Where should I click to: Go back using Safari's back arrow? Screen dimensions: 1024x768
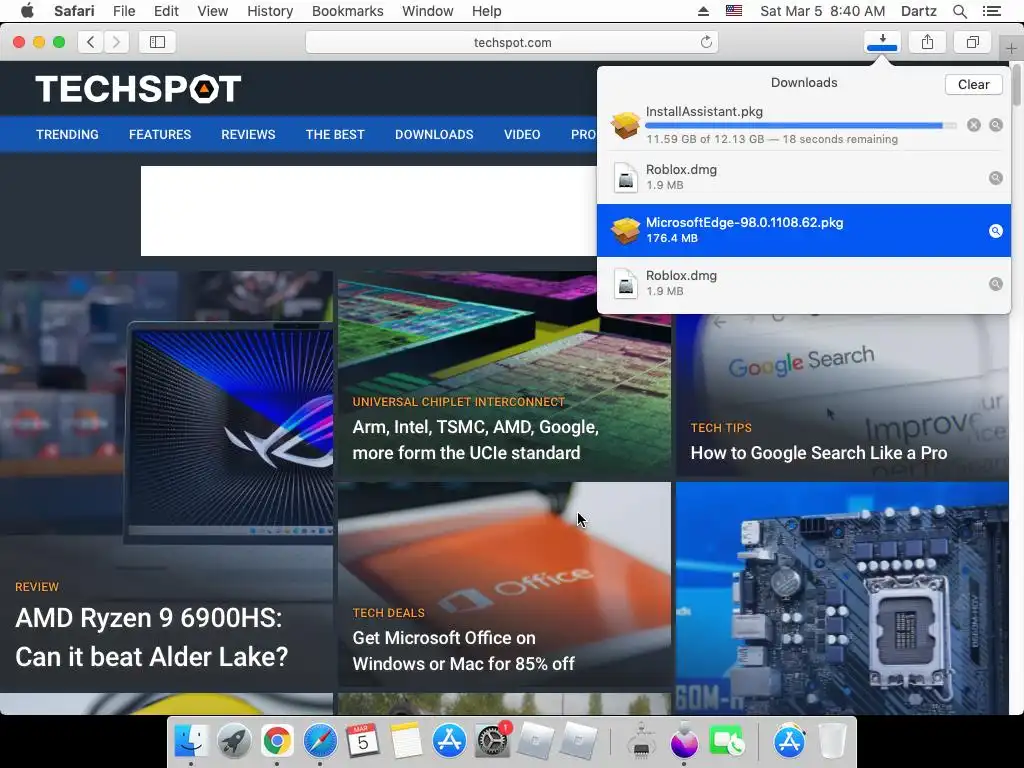[x=91, y=42]
